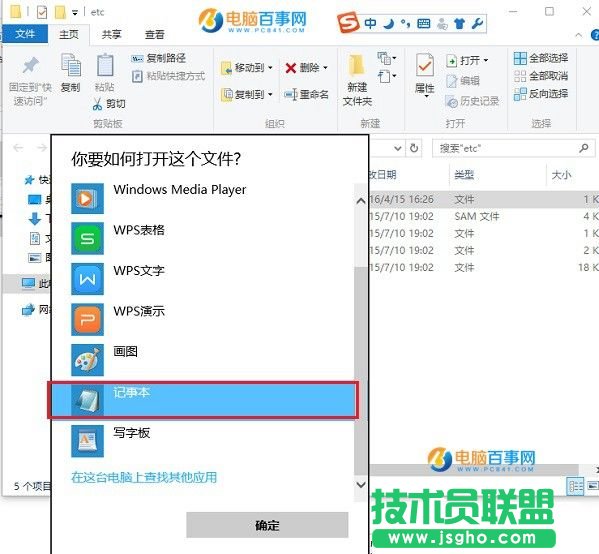
Task: Click the 粘贴 paste icon in the ribbon
Action: click(x=105, y=65)
